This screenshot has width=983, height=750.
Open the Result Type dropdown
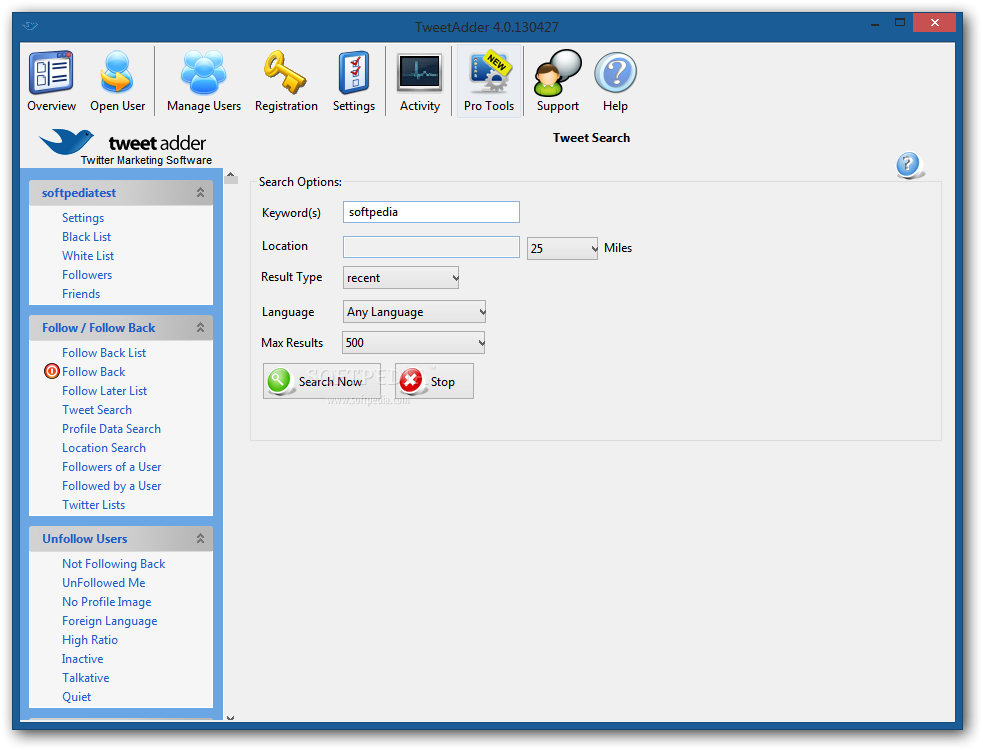coord(401,278)
